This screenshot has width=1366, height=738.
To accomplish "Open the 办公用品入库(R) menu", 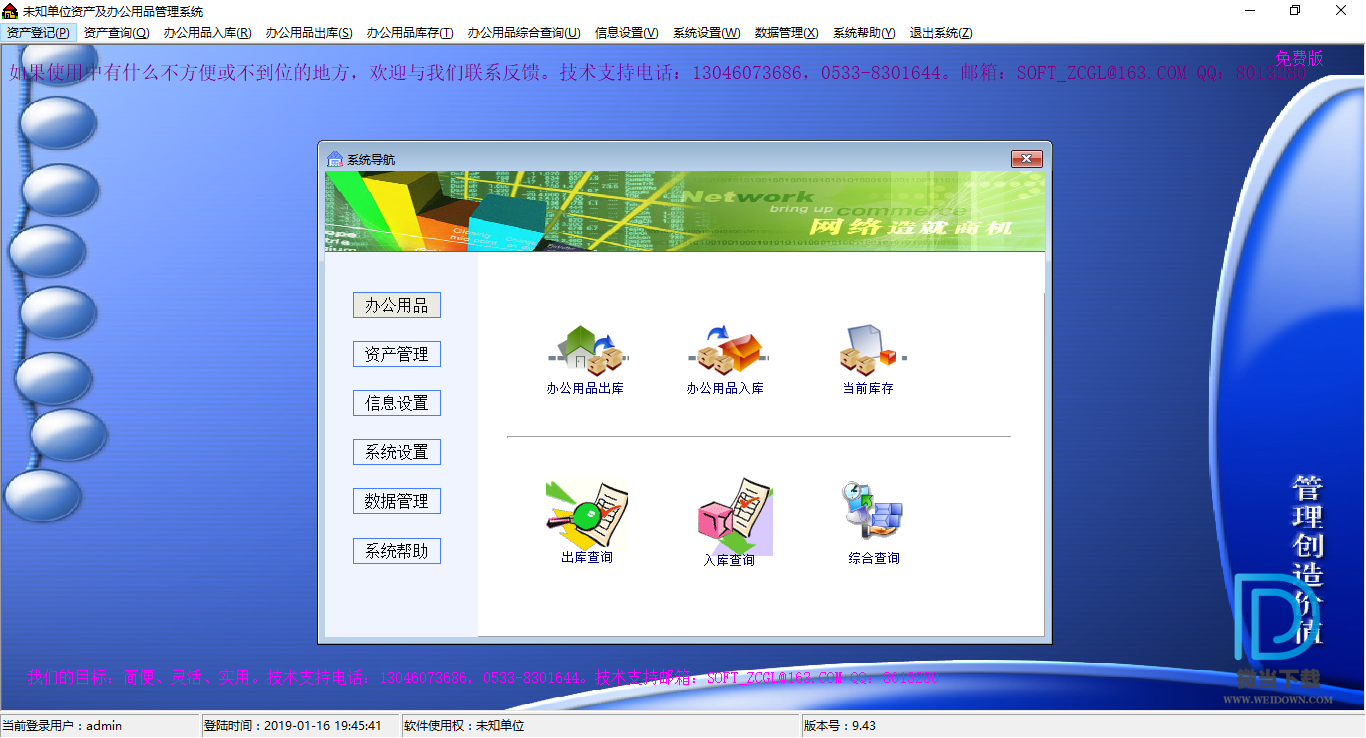I will [x=208, y=32].
